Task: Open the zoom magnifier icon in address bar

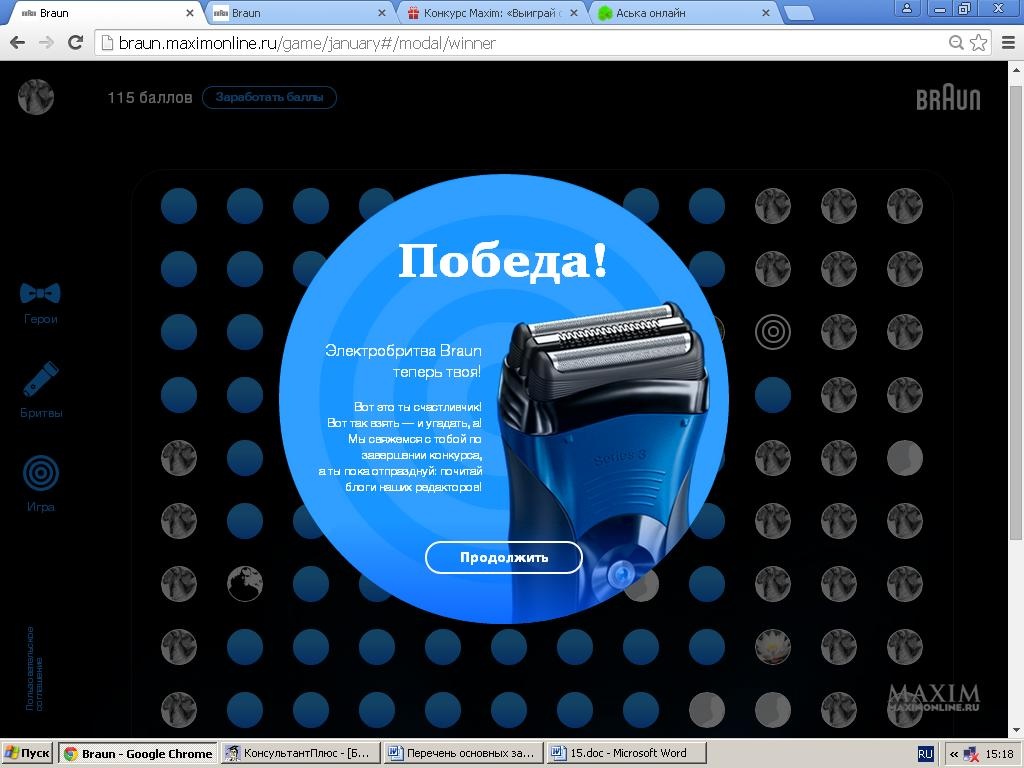Action: 956,43
